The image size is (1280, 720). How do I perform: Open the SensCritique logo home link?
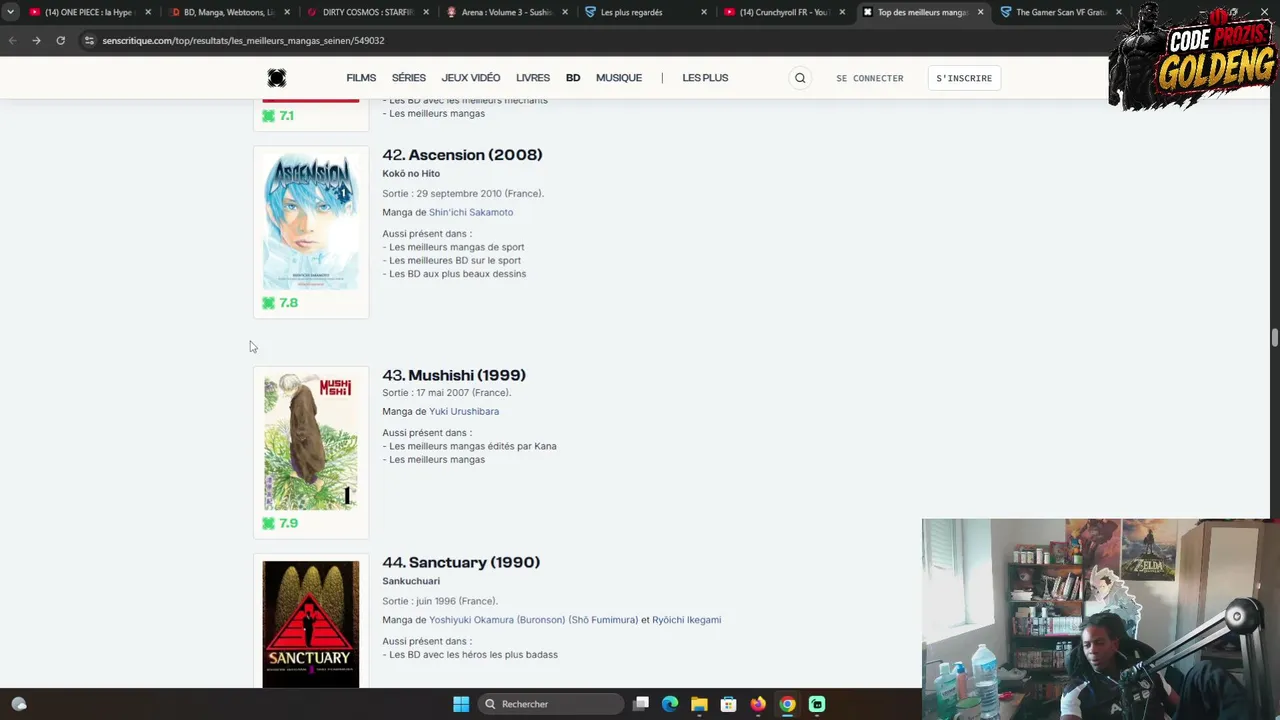(x=277, y=78)
